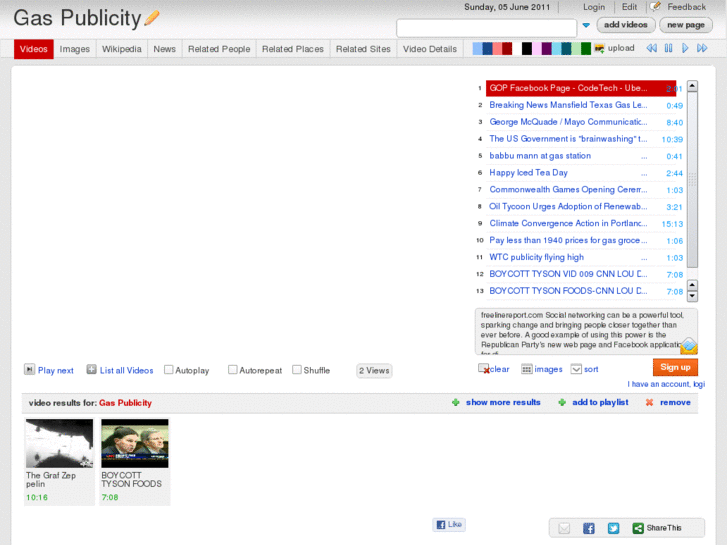Pick the purple color swatch
Image resolution: width=727 pixels, height=545 pixels.
click(547, 48)
